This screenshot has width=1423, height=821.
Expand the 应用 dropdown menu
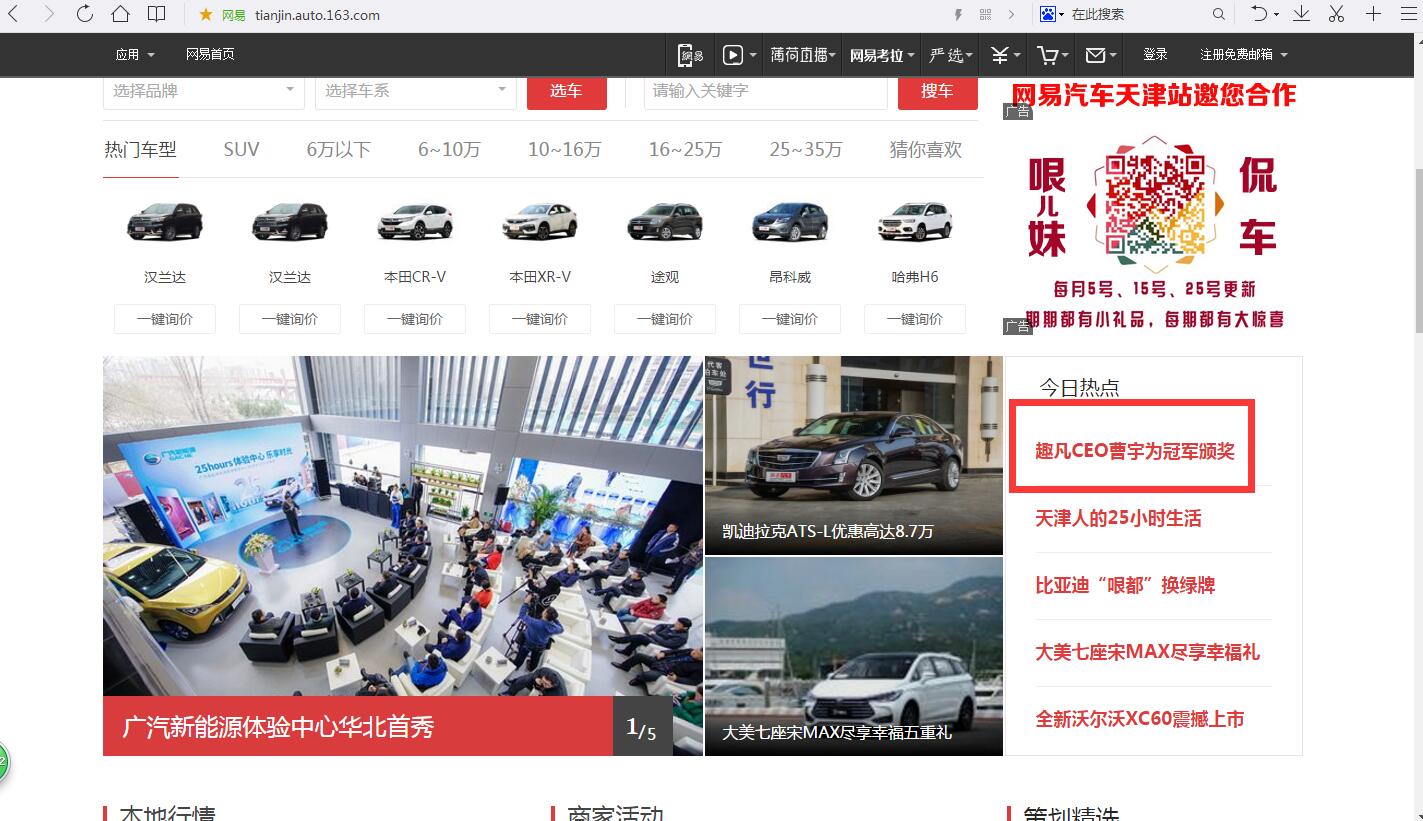click(135, 54)
